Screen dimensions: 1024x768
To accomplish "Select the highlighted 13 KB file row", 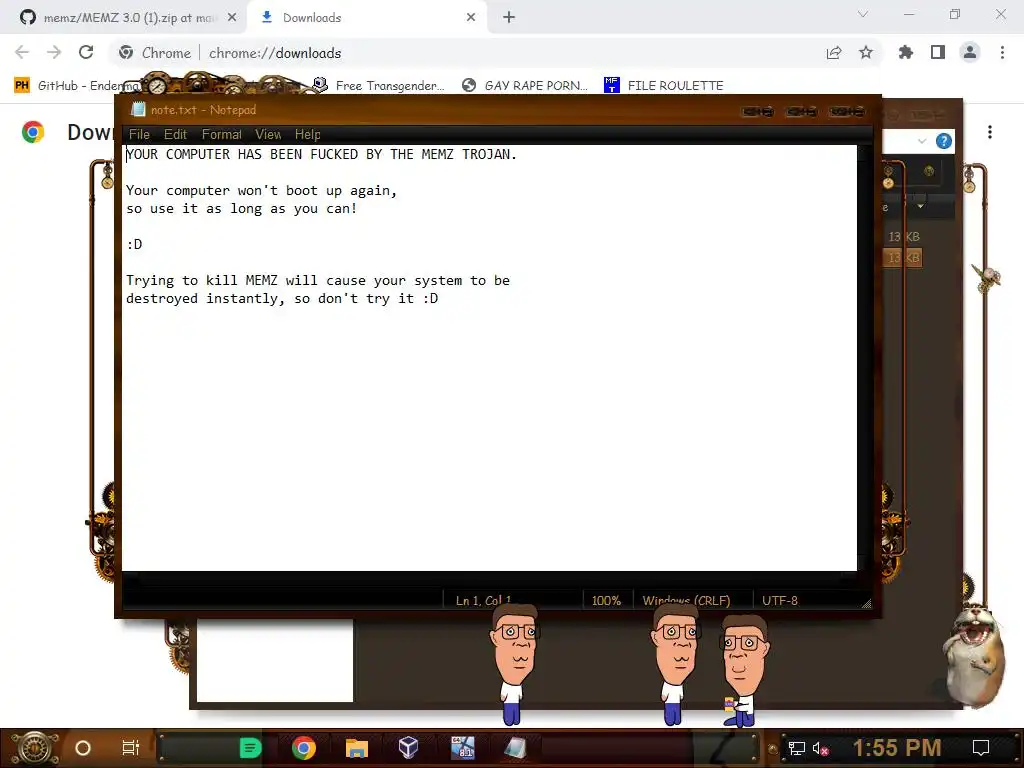I will [903, 258].
